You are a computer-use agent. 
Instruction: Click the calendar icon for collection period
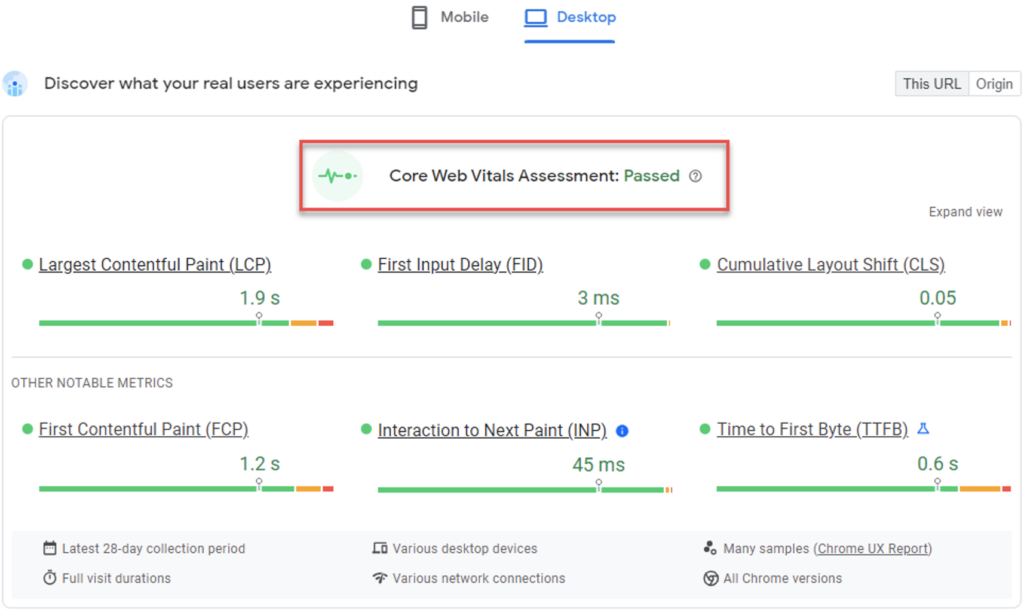click(47, 548)
